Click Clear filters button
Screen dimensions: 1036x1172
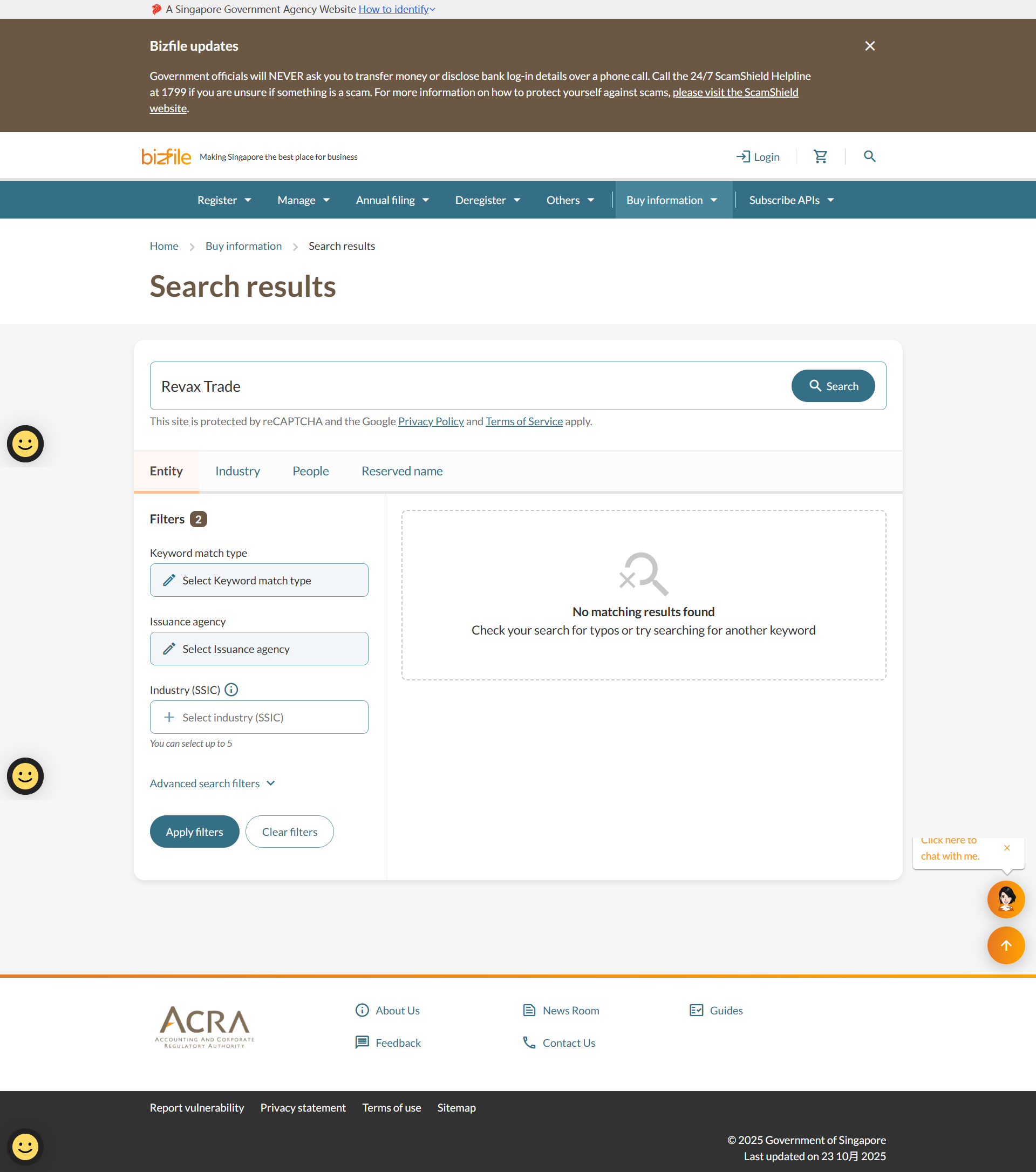click(x=290, y=832)
